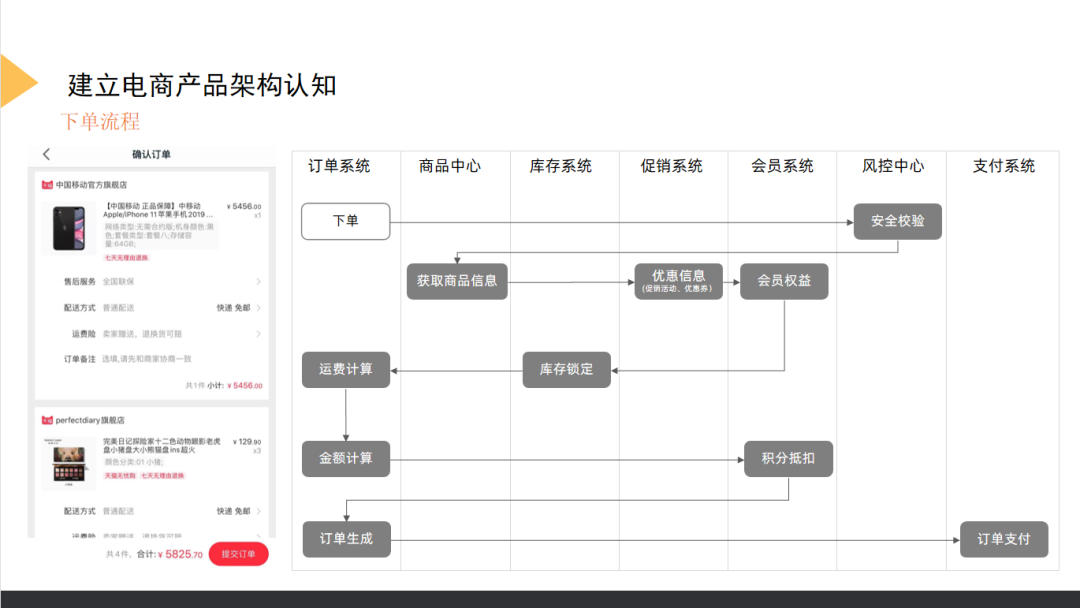Screen dimensions: 1080x608
Task: Click the 订单备注 input field
Action: [147, 359]
